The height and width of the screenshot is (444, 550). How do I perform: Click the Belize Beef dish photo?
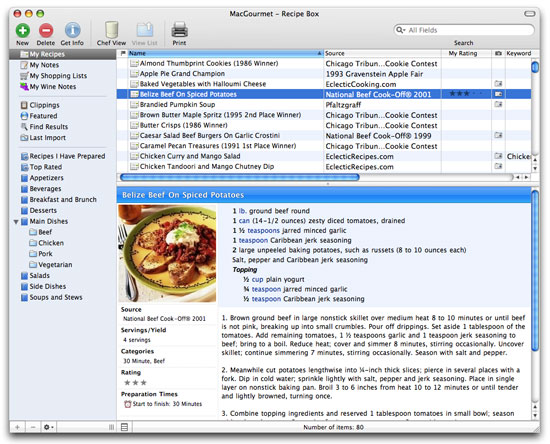pos(167,253)
